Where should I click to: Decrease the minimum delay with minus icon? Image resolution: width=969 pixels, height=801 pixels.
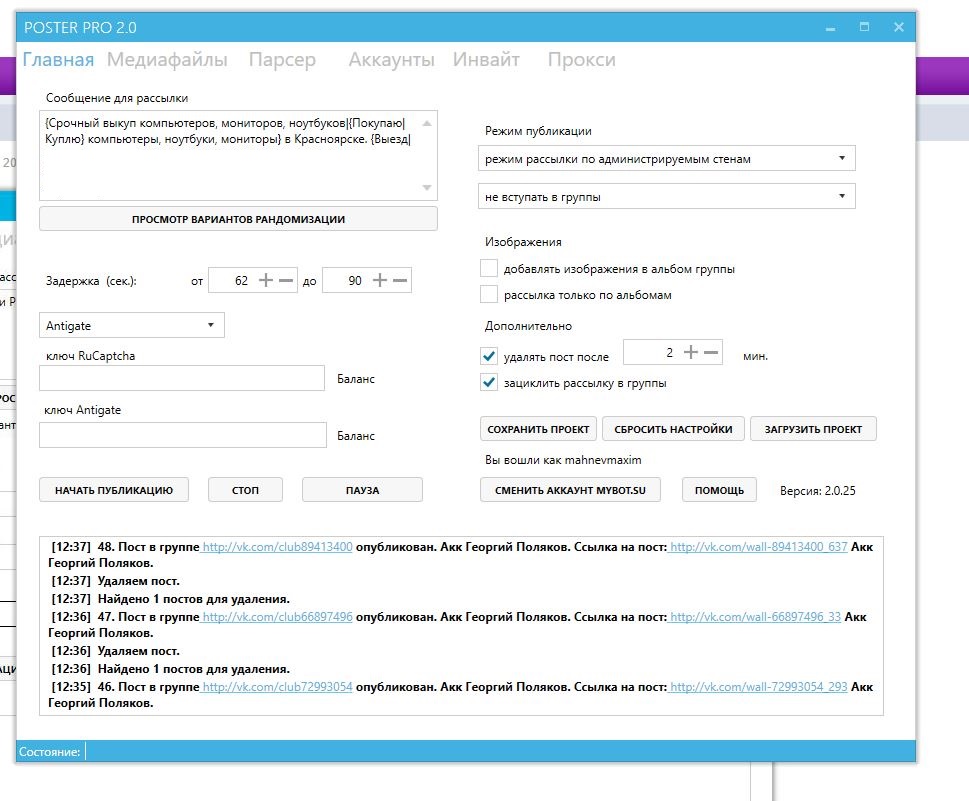pos(286,281)
